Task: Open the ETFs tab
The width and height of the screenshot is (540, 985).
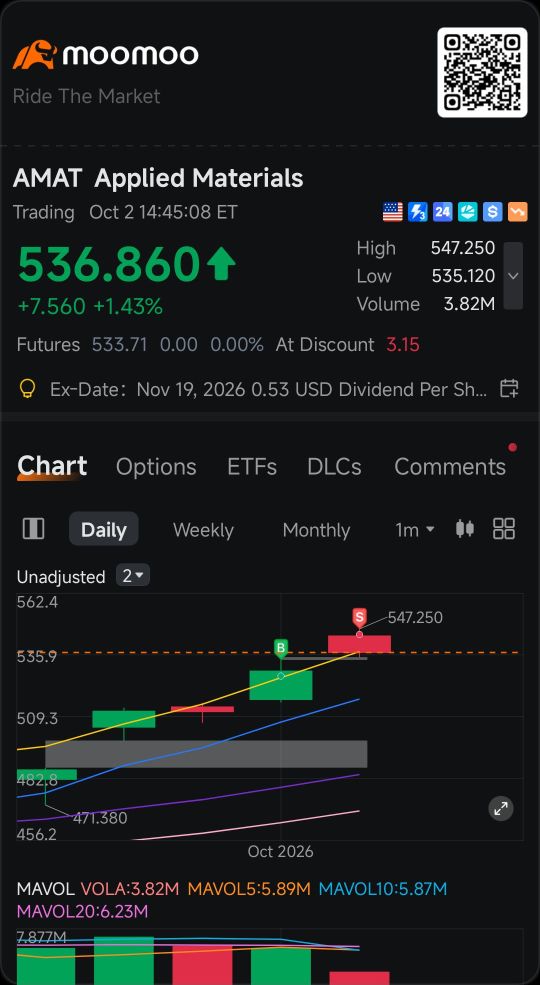Action: (x=252, y=467)
